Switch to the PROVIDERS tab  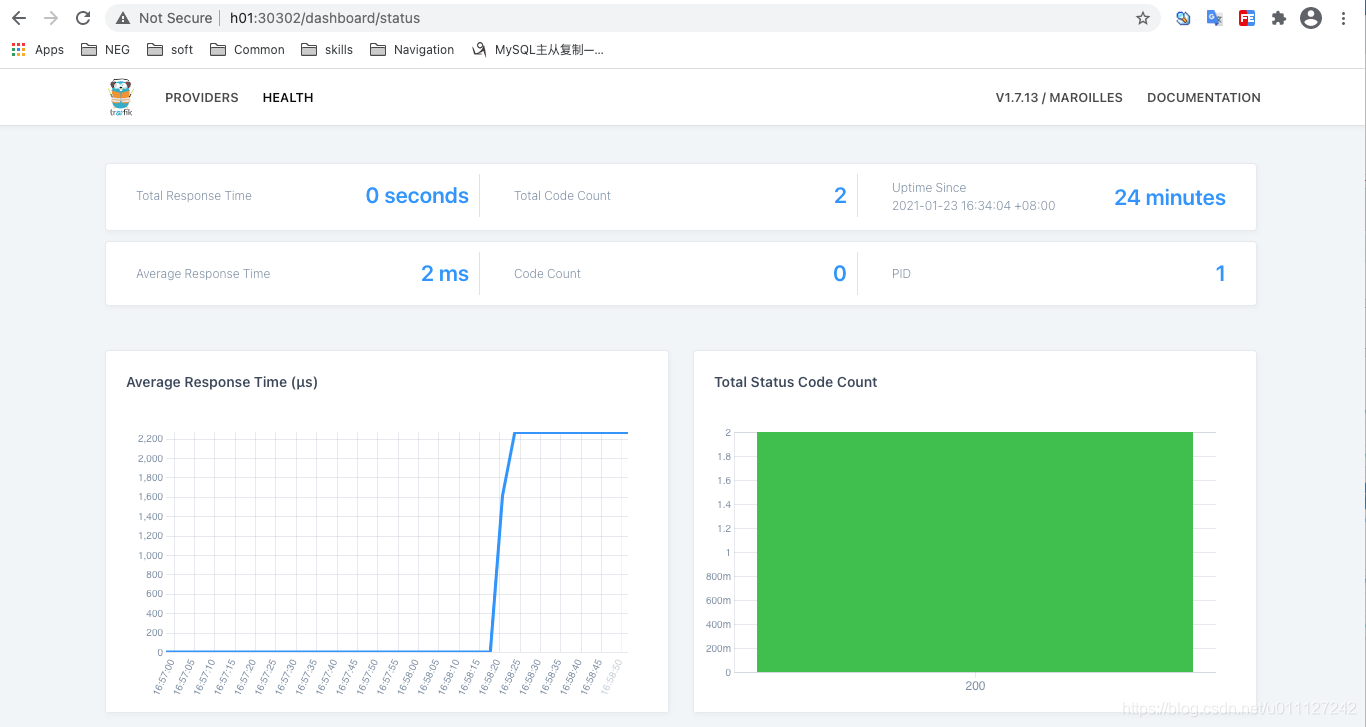pos(202,97)
